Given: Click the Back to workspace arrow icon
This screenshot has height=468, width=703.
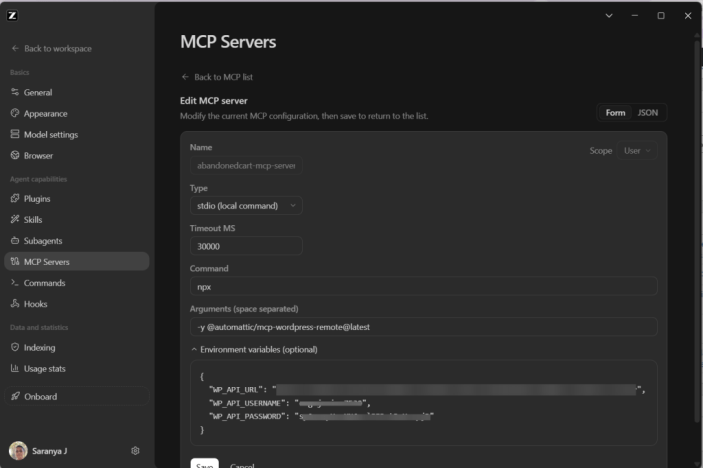Looking at the screenshot, I should tap(15, 48).
